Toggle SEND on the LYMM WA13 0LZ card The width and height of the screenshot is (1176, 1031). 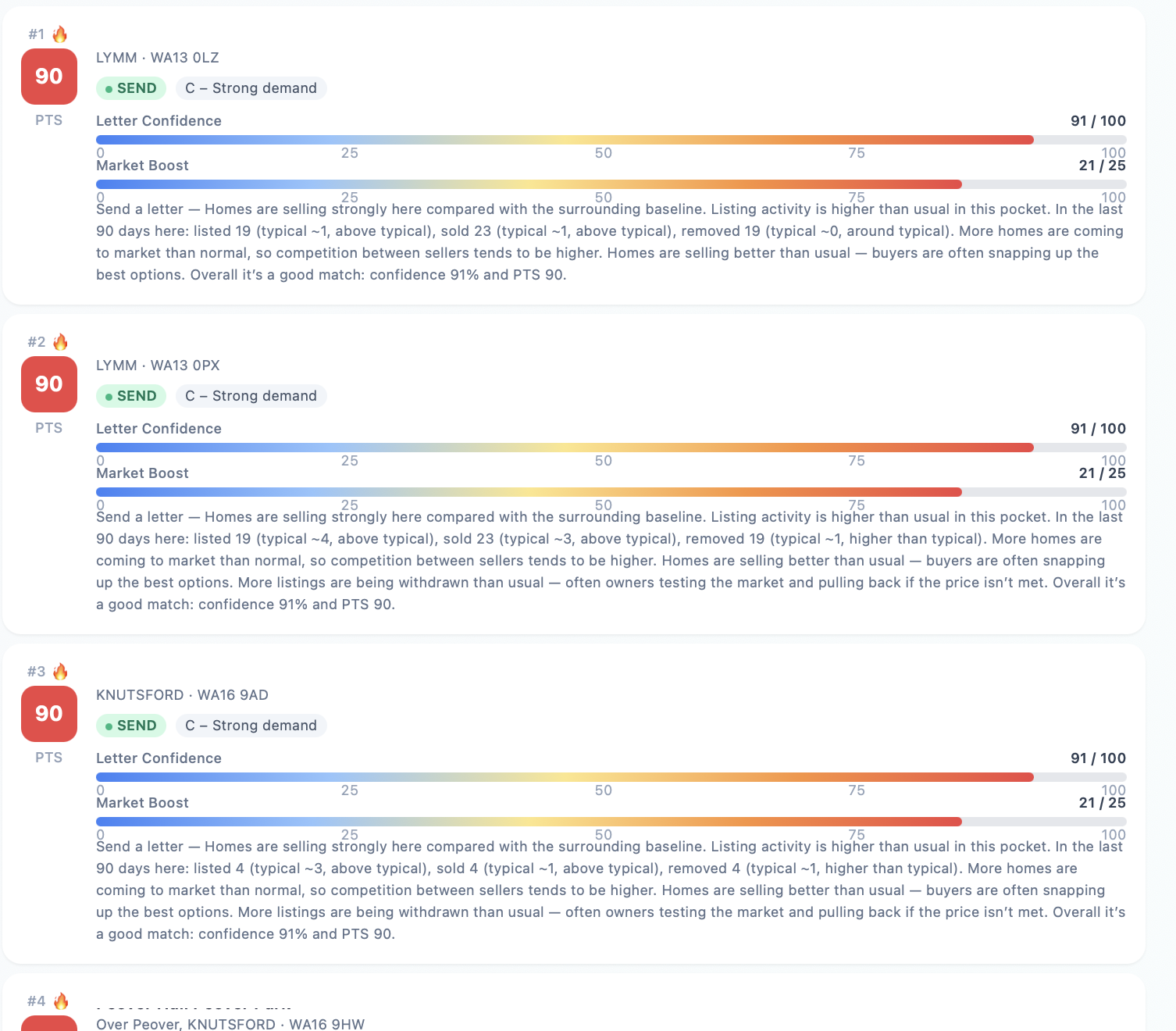click(x=130, y=88)
